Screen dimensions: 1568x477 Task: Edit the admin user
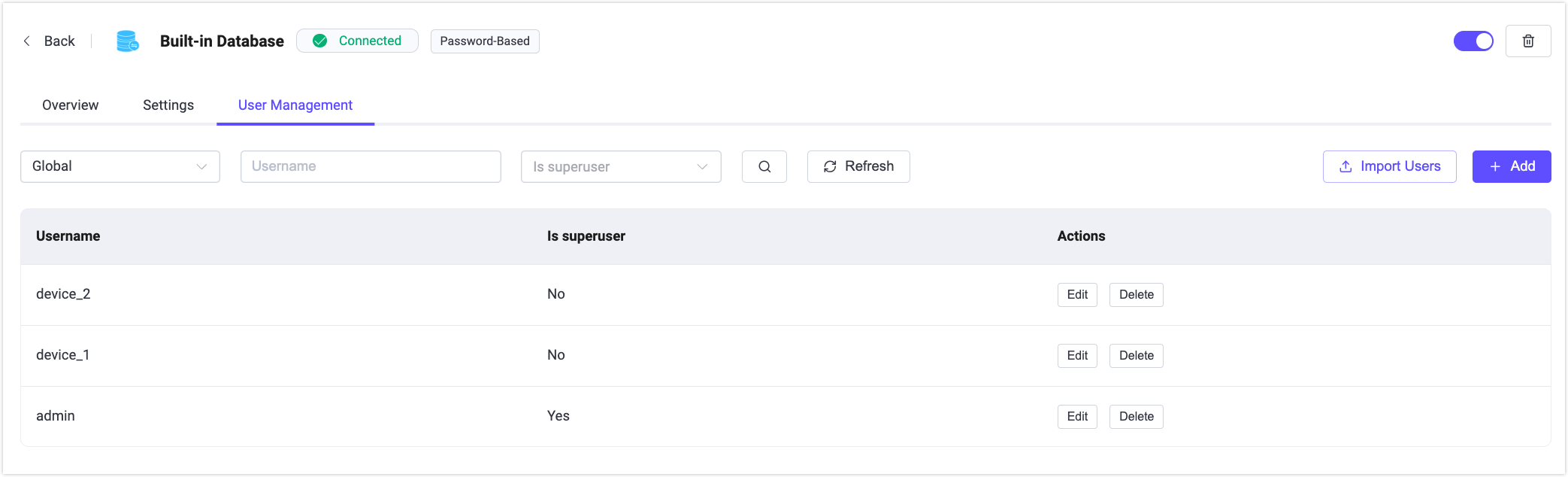[x=1077, y=417]
